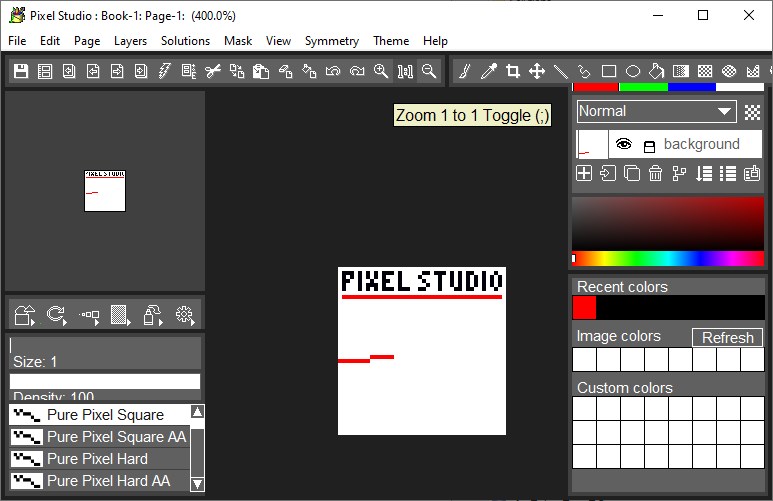Select the gradient fill tool
The width and height of the screenshot is (773, 501).
[681, 72]
